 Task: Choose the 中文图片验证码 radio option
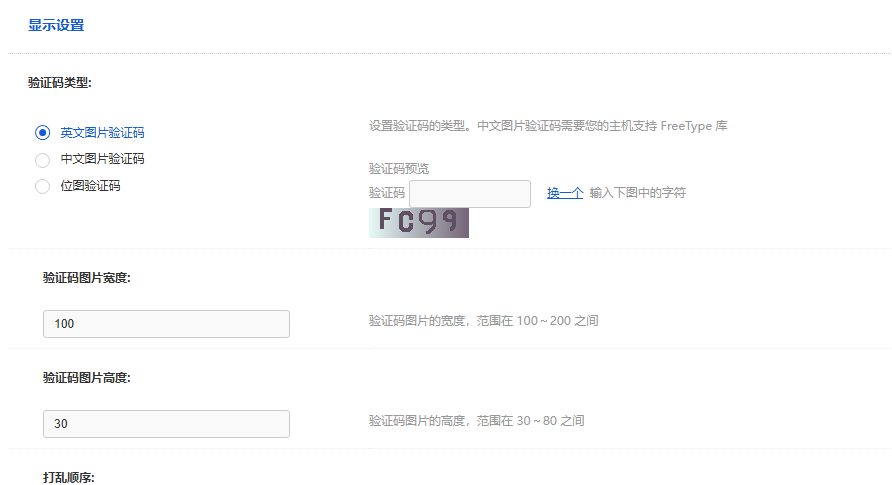pos(42,159)
